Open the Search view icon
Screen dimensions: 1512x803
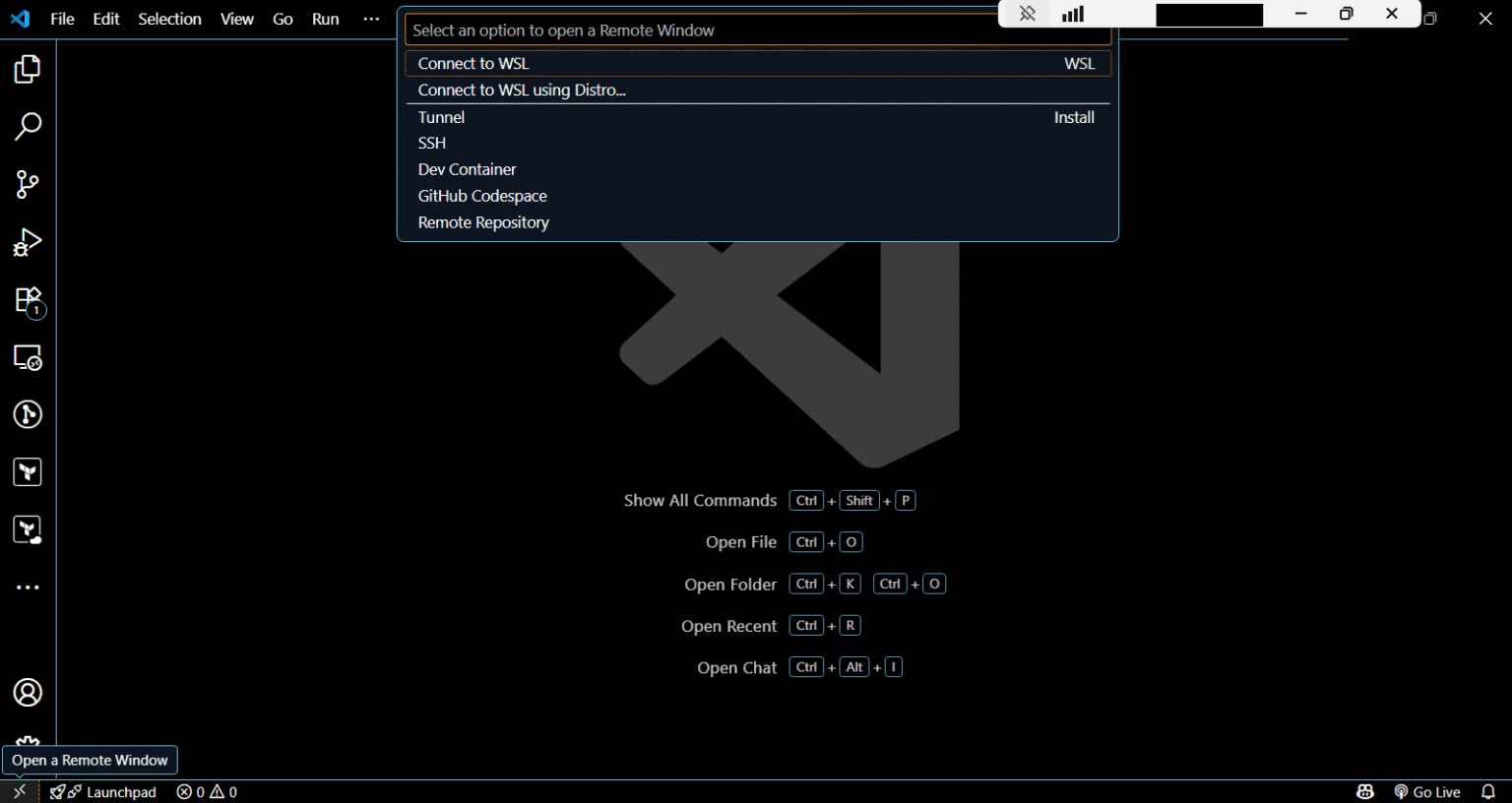click(28, 126)
